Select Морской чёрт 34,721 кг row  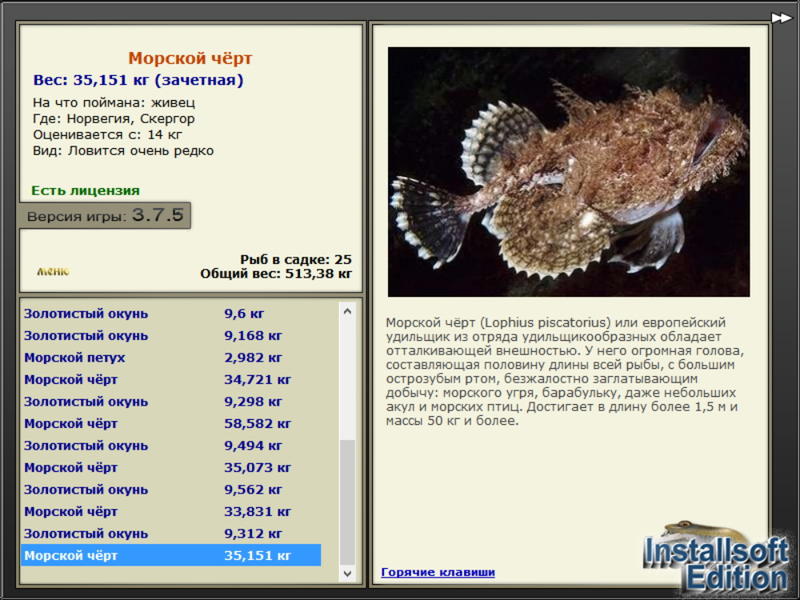point(171,380)
